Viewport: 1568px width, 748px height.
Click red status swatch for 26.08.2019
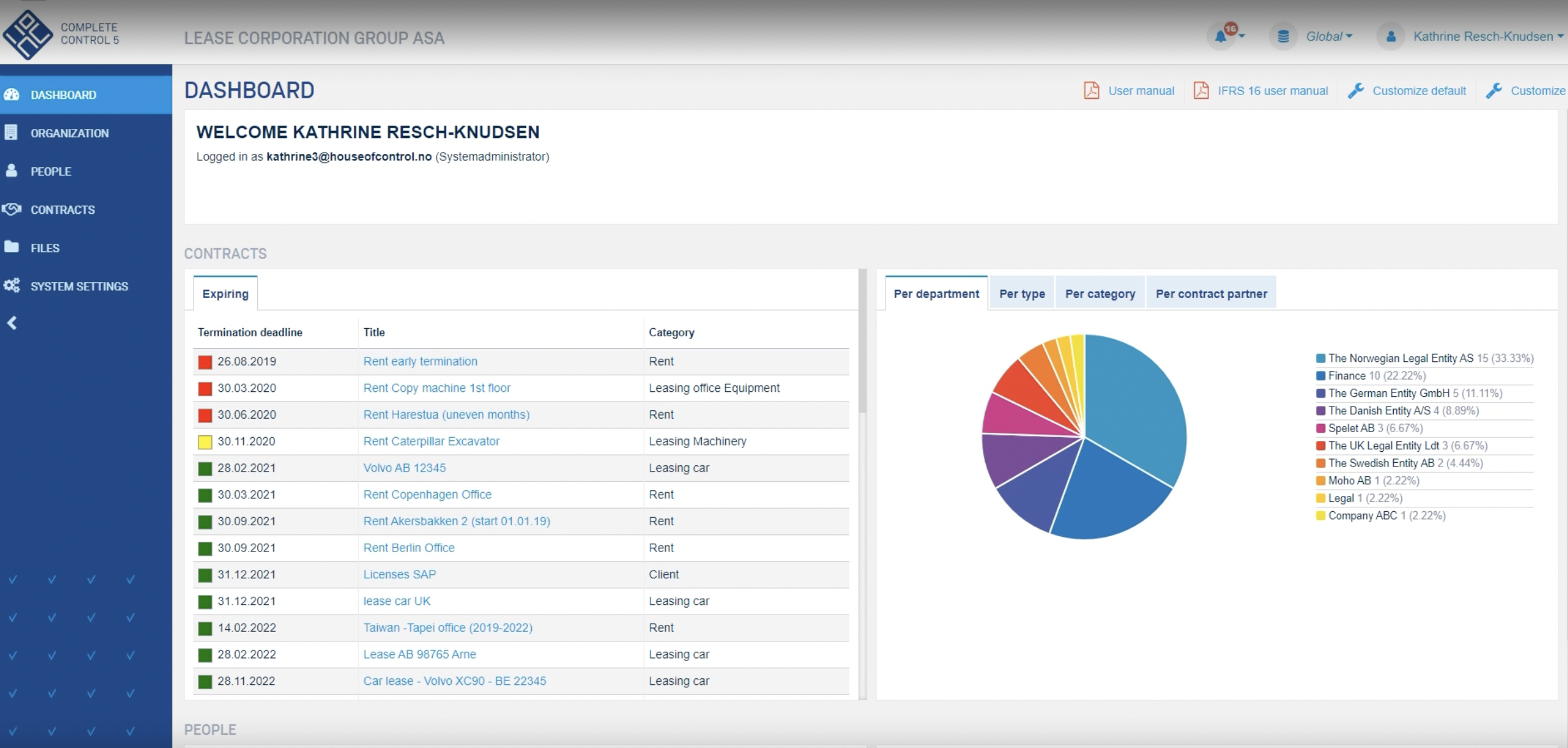tap(205, 362)
